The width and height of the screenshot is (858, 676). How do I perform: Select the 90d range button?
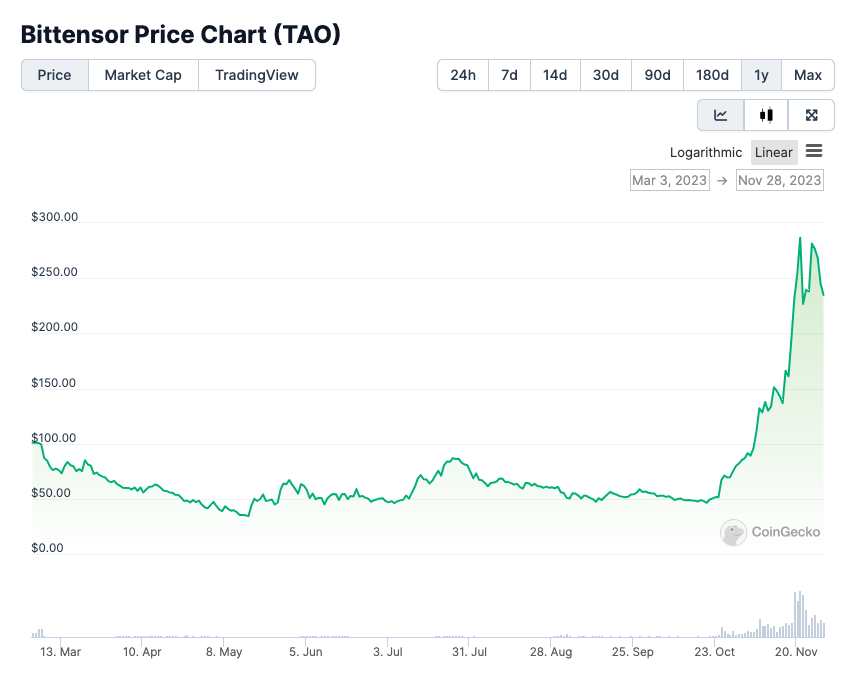657,75
